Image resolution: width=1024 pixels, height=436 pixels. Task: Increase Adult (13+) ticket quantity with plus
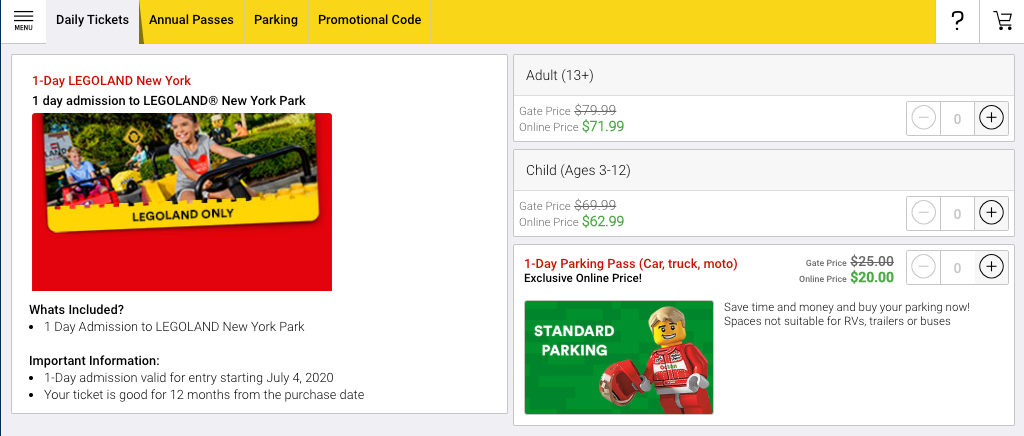click(990, 118)
